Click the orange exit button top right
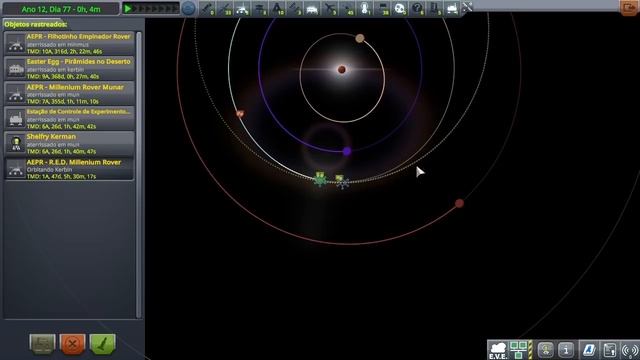Viewport: 640px width, 360px height. (629, 7)
